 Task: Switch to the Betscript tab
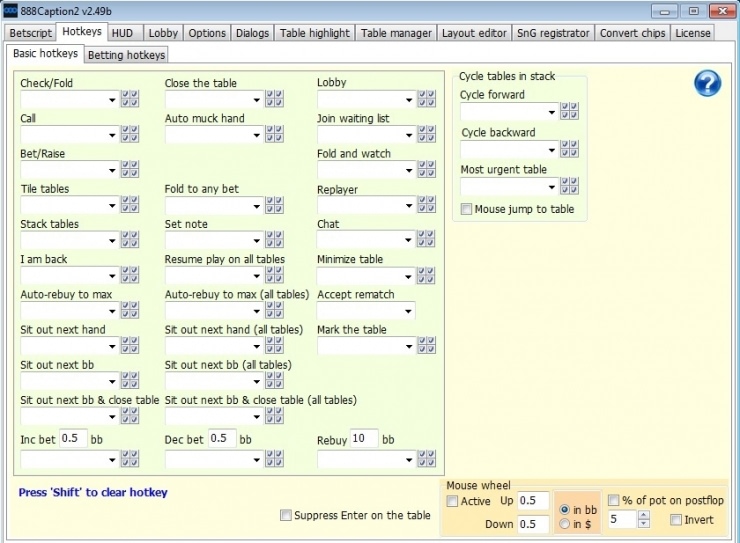(30, 33)
